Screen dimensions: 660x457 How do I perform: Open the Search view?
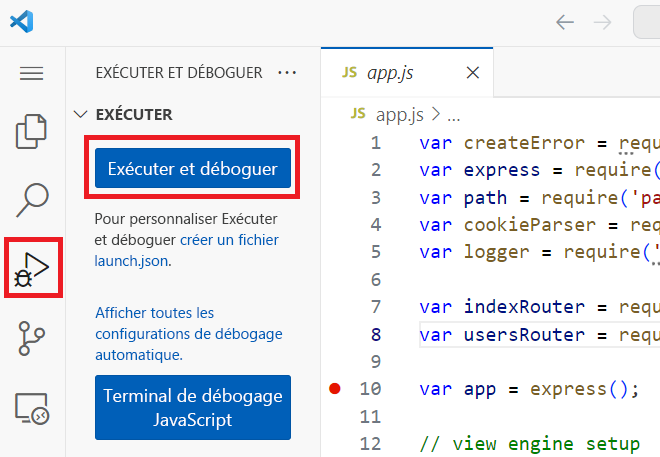(32, 200)
